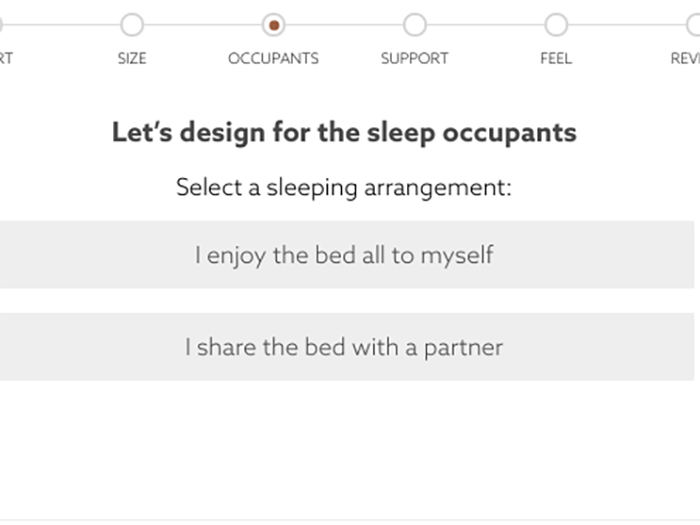Click the OCCUPANTS step label
The image size is (700, 525).
273,58
